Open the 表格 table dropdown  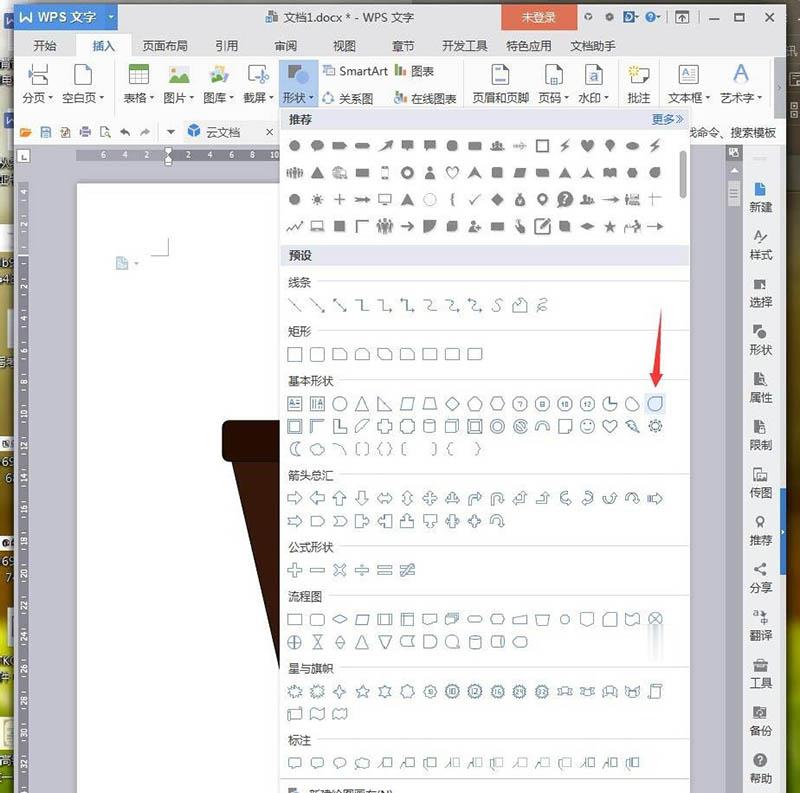[138, 84]
